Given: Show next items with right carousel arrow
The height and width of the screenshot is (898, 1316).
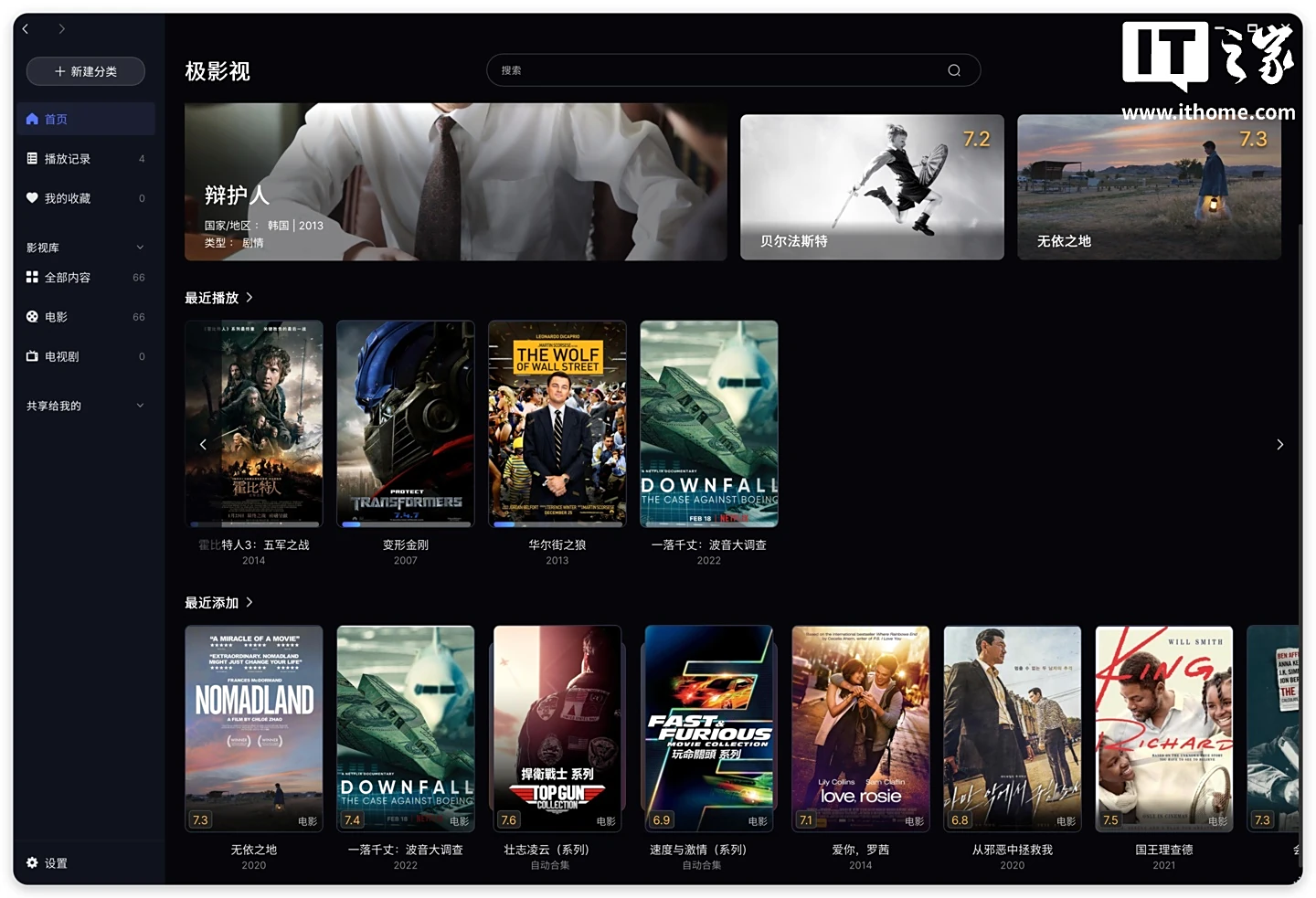Looking at the screenshot, I should pos(1279,444).
